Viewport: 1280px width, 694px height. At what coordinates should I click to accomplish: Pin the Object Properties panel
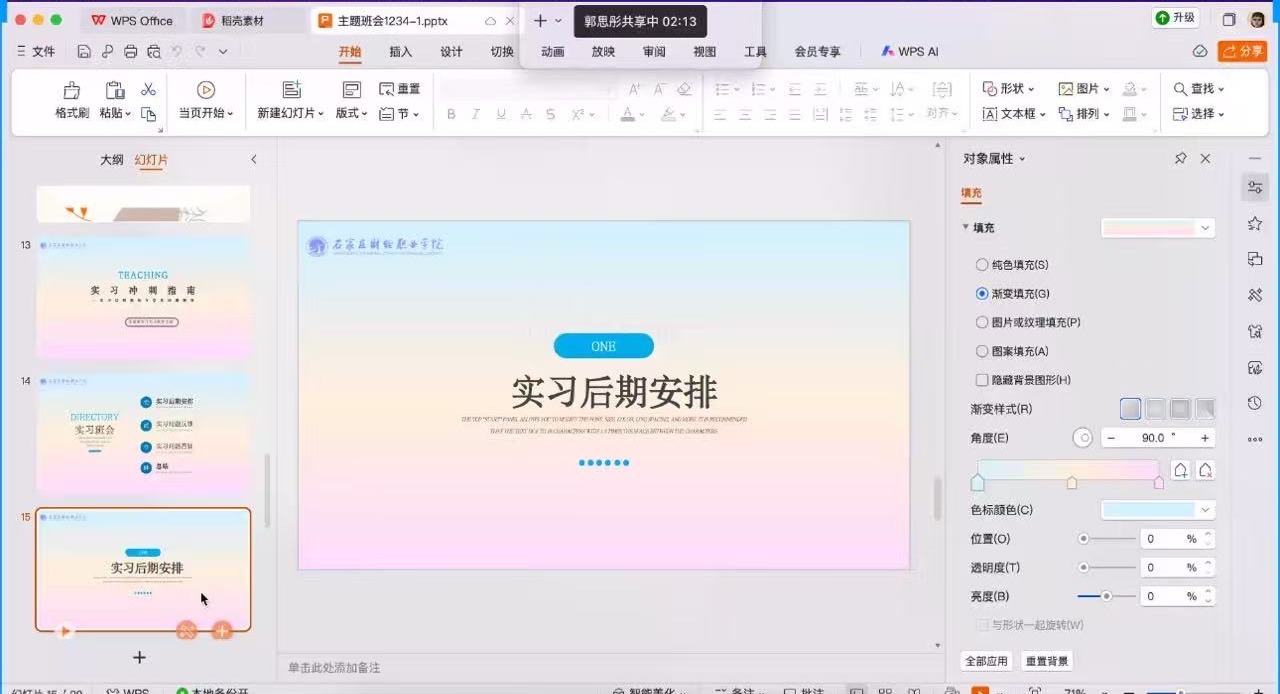pos(1181,159)
